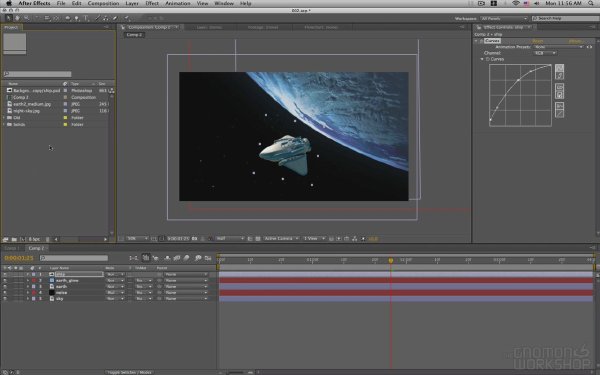Image resolution: width=600 pixels, height=375 pixels.
Task: Toggle visibility of the noise layer
Action: click(5, 293)
